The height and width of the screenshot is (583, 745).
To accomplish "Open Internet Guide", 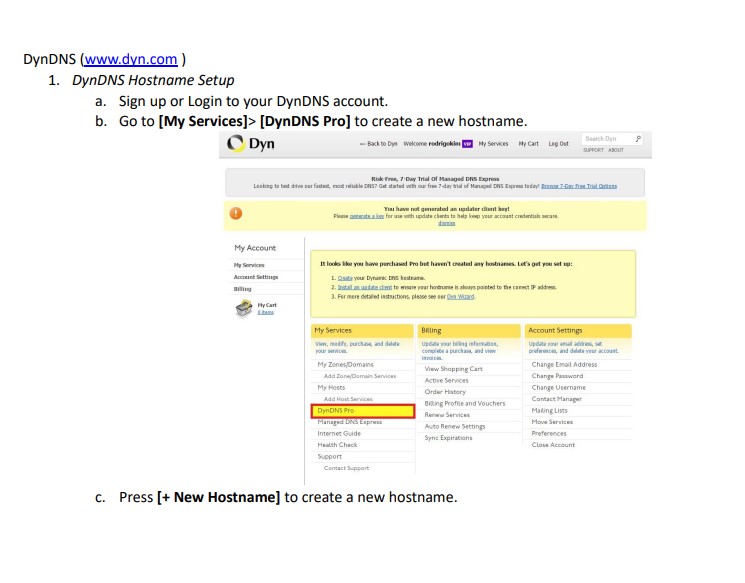I will (339, 433).
